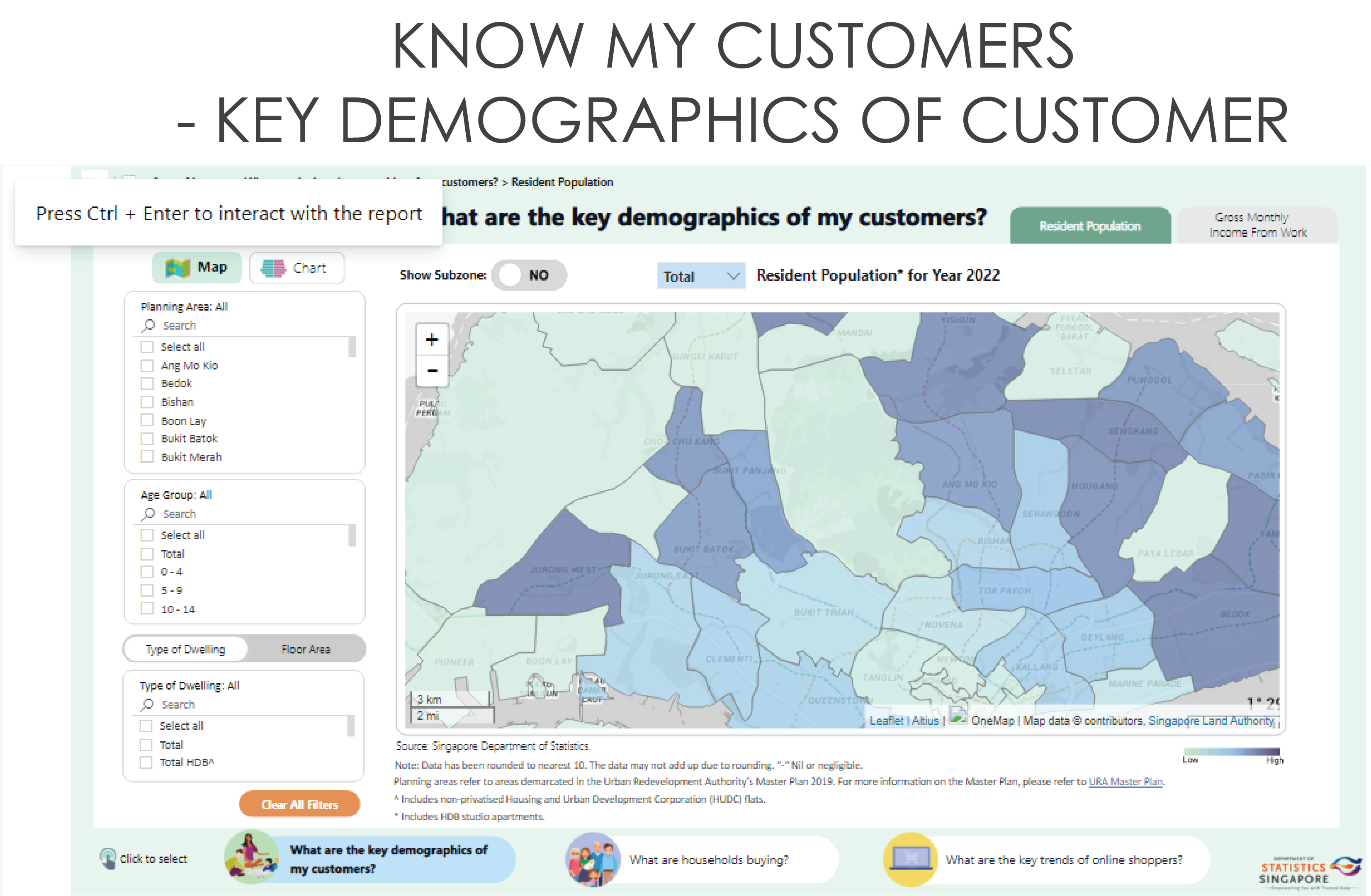The width and height of the screenshot is (1371, 896).
Task: Check the 0 - 4 age group checkbox
Action: pos(148,572)
